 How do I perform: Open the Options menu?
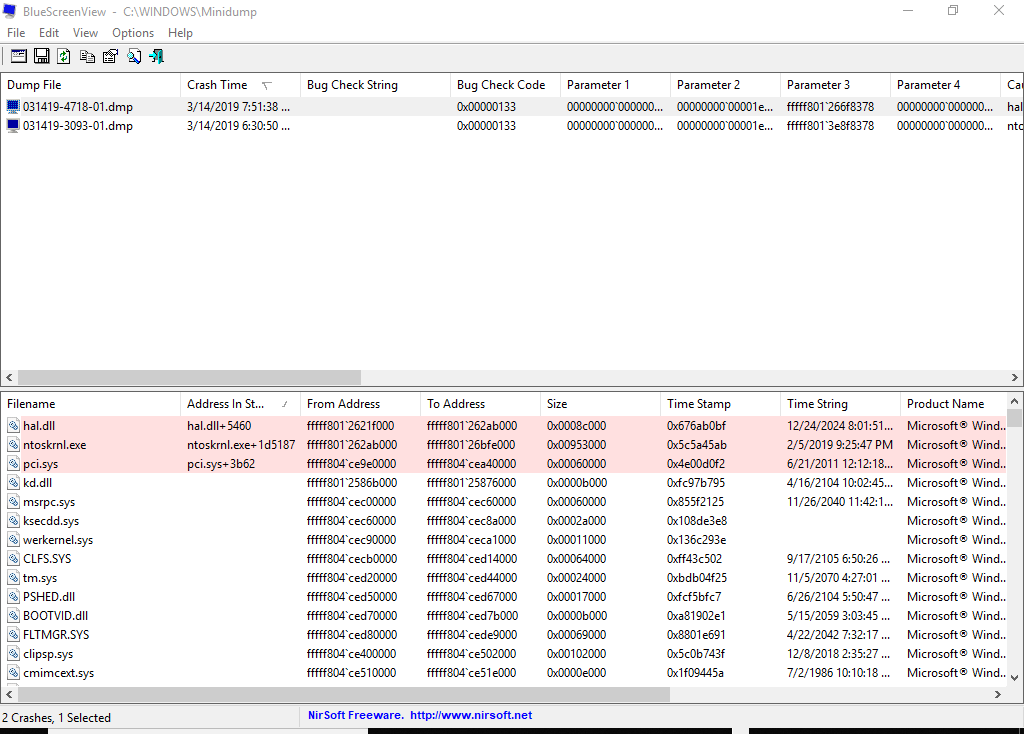133,33
